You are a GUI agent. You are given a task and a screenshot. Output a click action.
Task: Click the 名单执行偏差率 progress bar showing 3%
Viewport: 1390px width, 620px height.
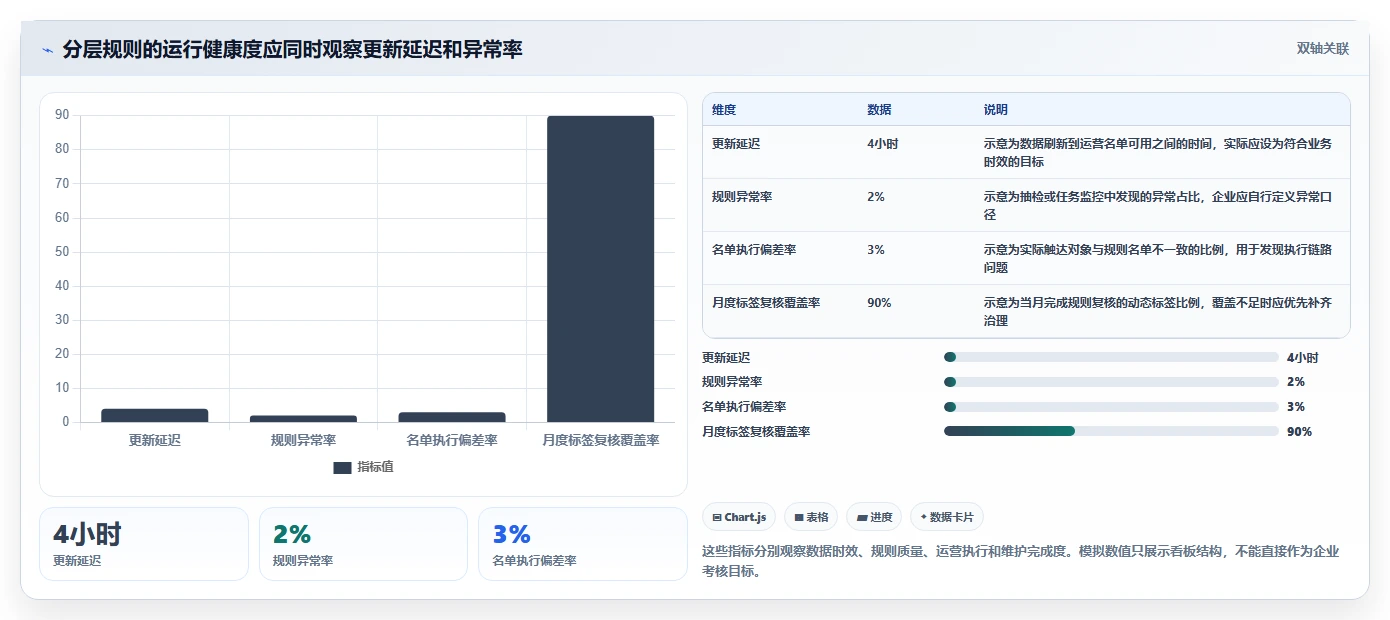click(x=1111, y=407)
